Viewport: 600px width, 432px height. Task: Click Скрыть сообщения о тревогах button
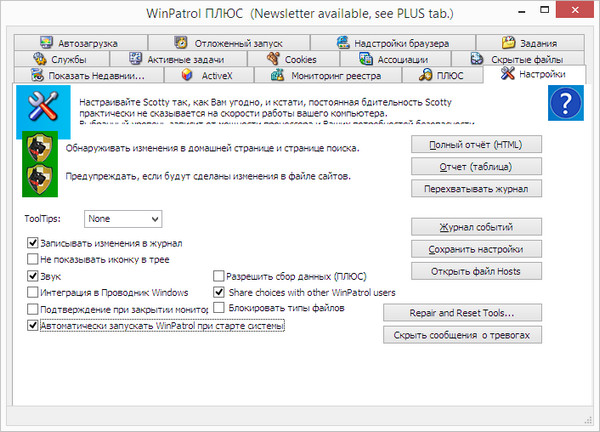click(462, 335)
